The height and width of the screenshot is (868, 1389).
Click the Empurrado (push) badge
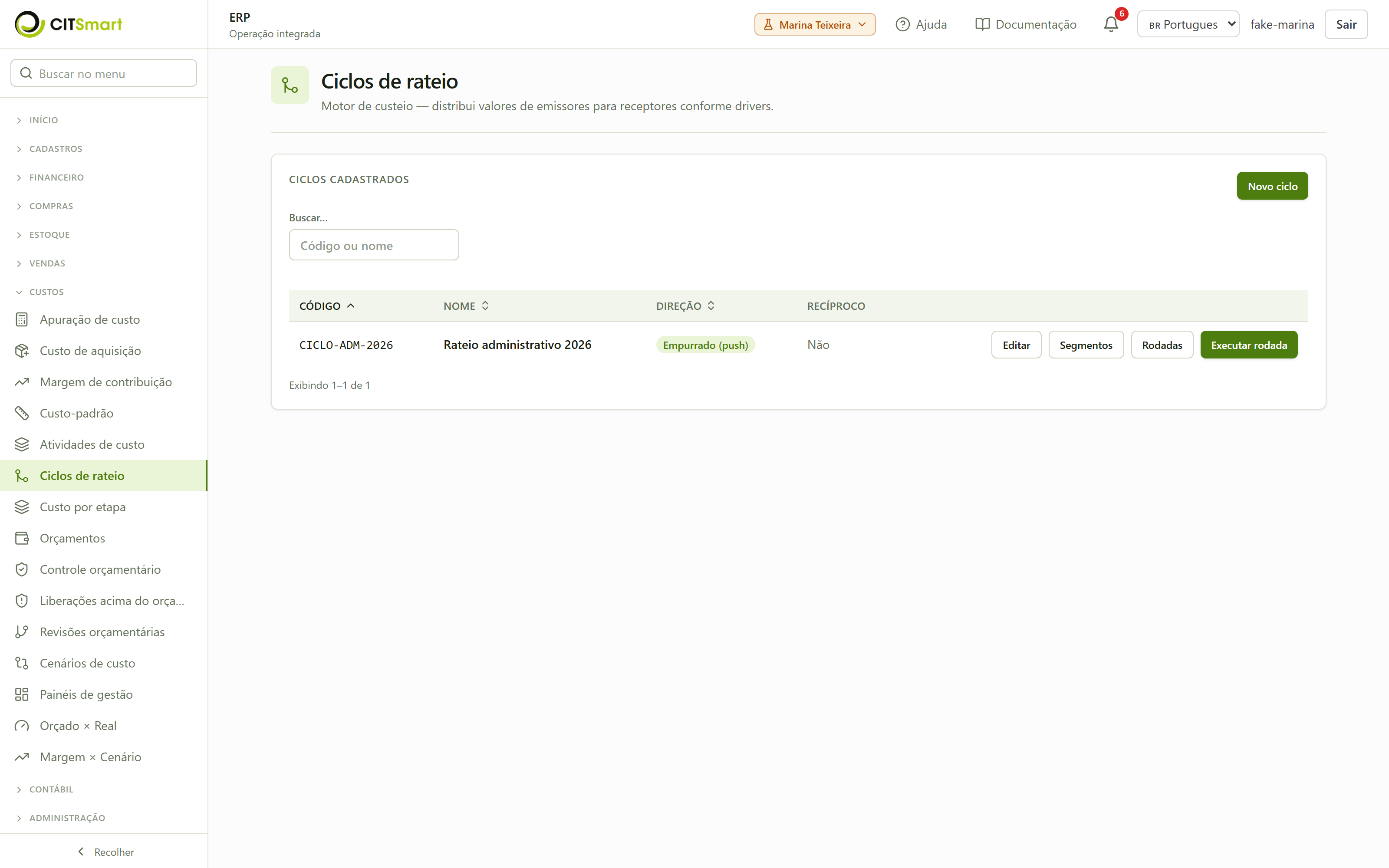point(705,345)
